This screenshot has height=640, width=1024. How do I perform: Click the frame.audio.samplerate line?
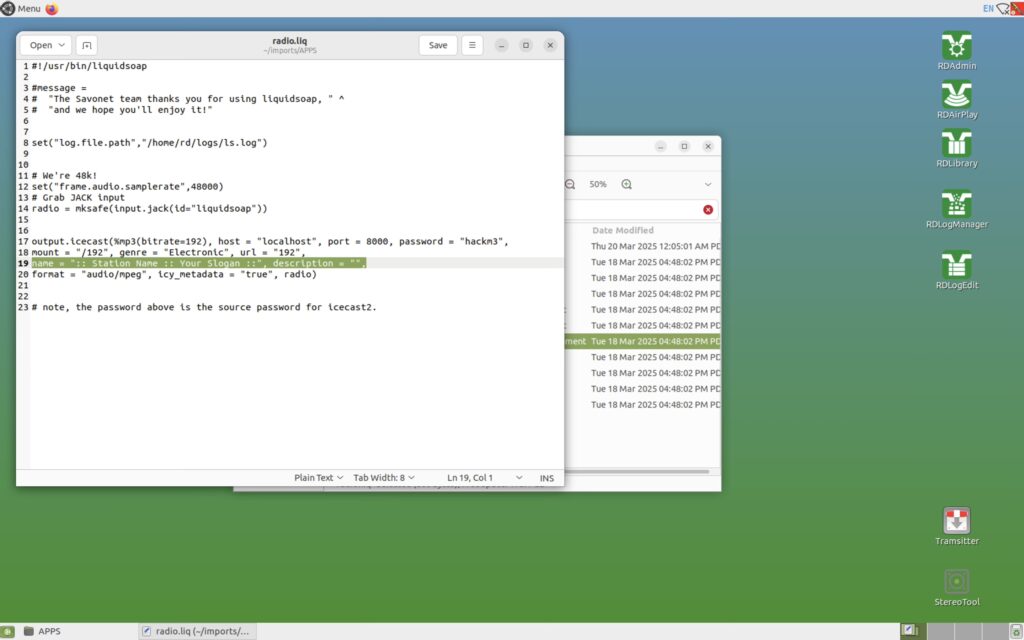click(127, 187)
